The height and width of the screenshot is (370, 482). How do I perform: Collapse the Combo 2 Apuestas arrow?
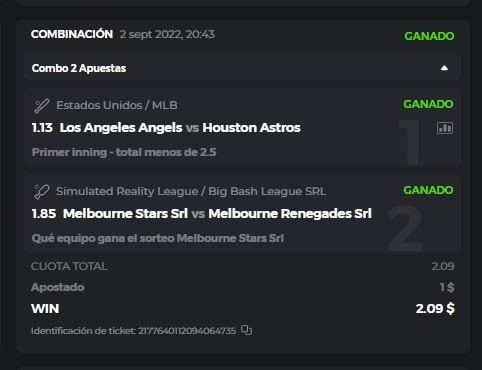tap(444, 68)
